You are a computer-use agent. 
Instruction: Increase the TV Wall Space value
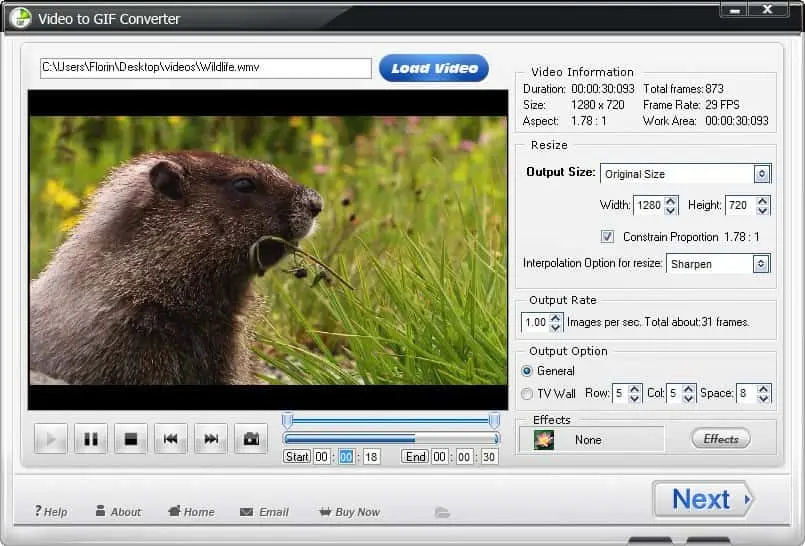click(x=764, y=389)
